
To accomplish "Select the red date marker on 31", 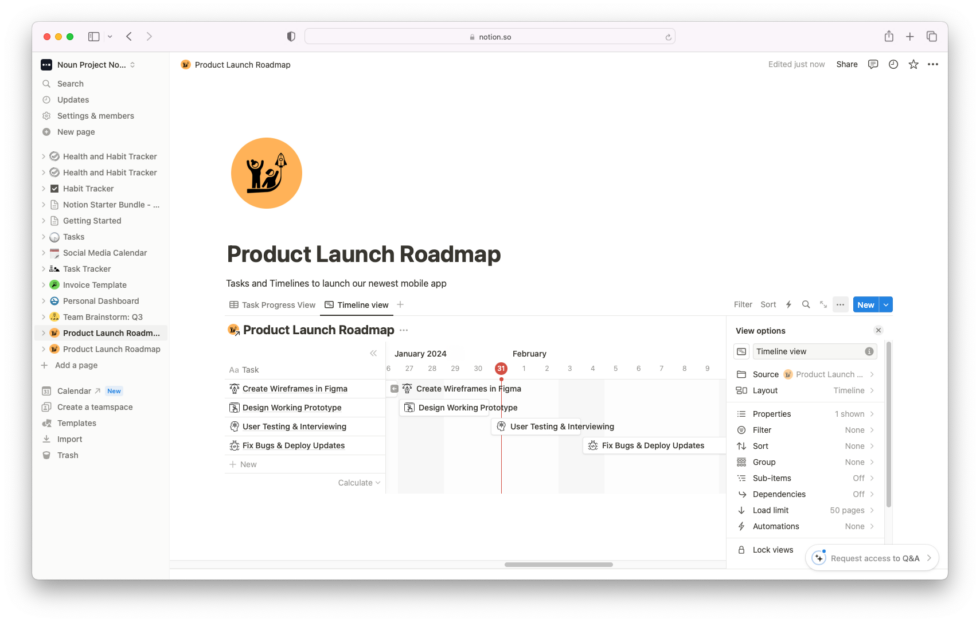I will coord(500,369).
